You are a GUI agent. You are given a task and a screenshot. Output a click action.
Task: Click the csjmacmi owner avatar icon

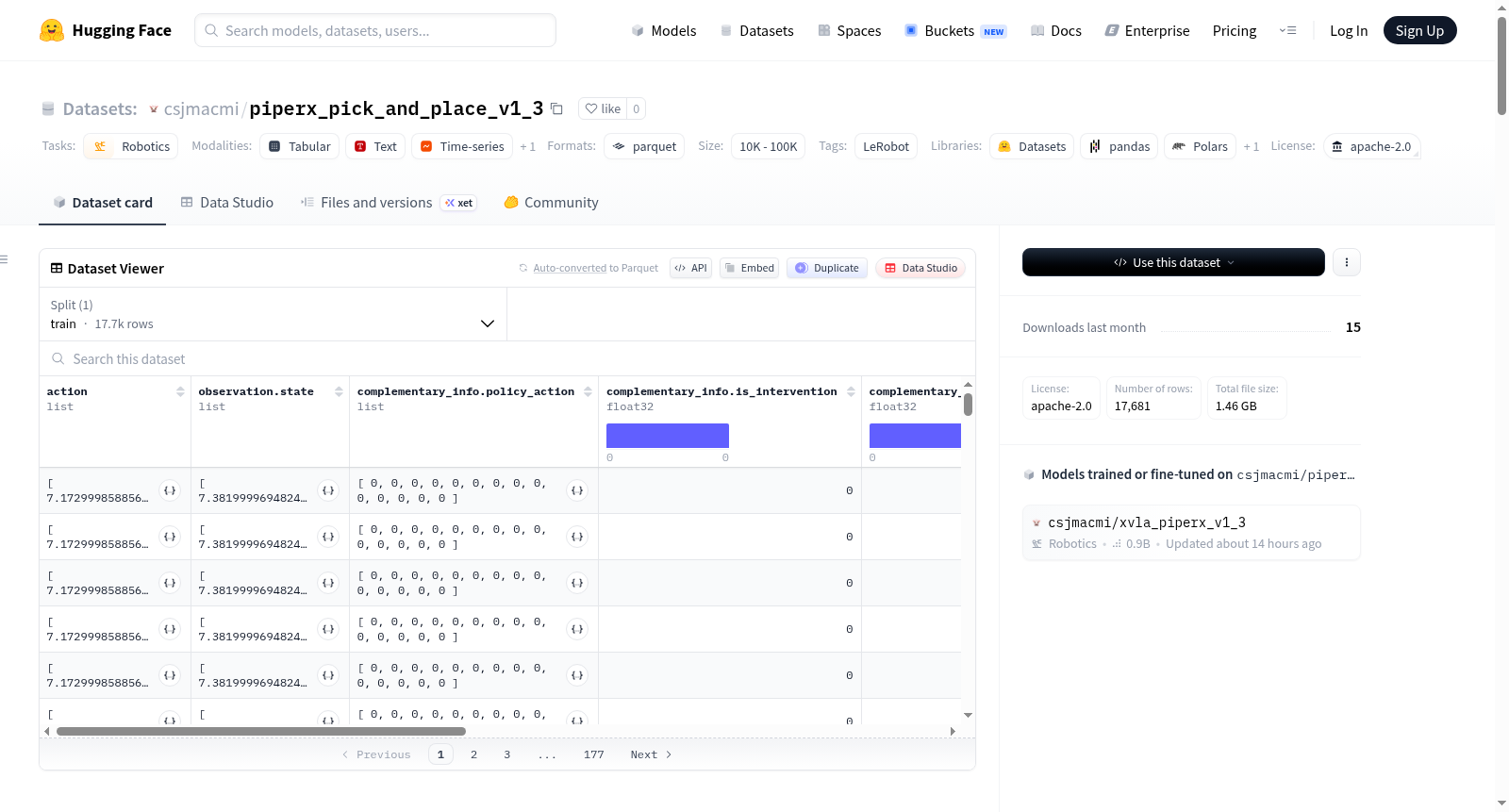(154, 109)
